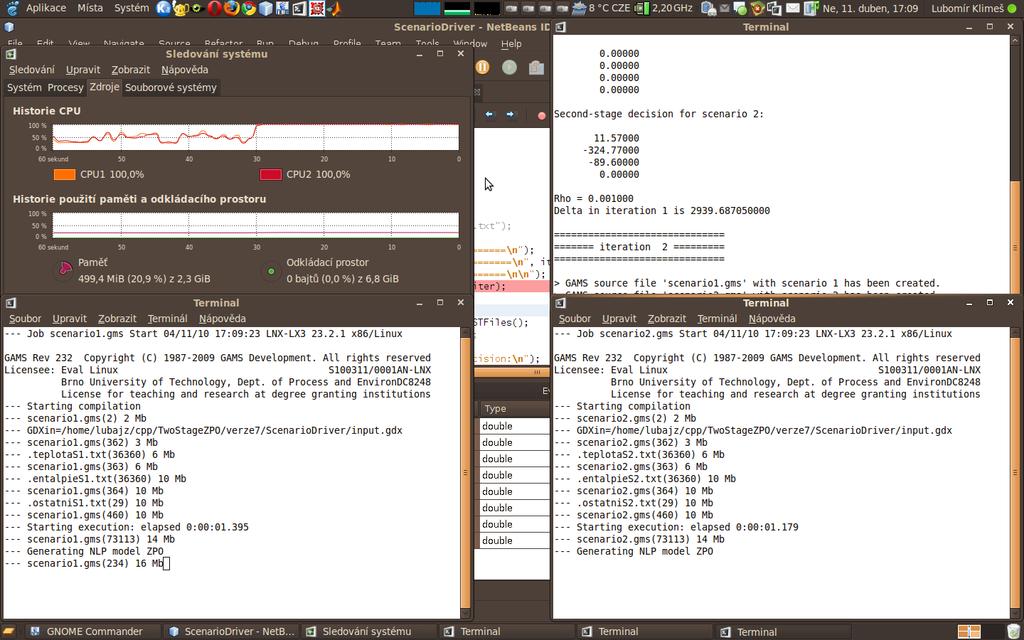This screenshot has width=1024, height=640.
Task: Click the Odkládací prostor color indicator
Action: [271, 271]
